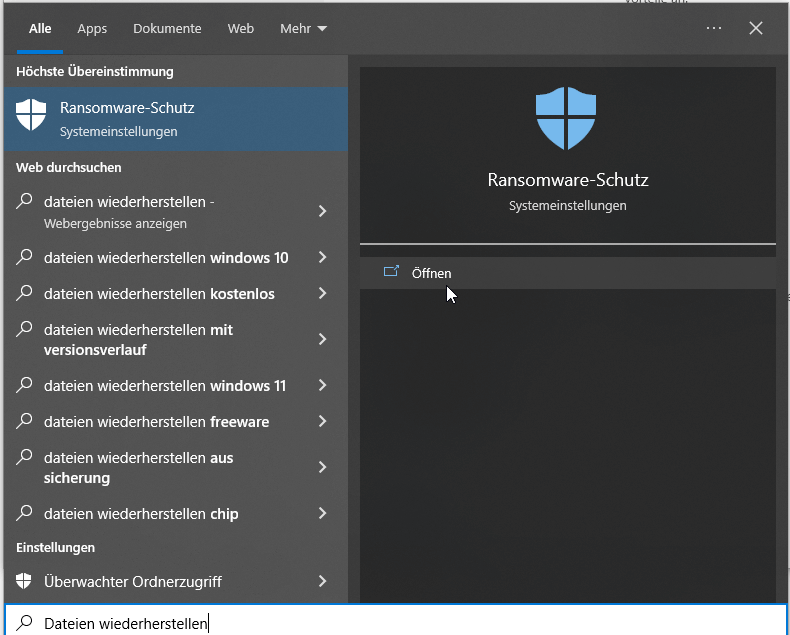Viewport: 790px width, 635px height.
Task: Switch to the Alle tab
Action: (x=40, y=29)
